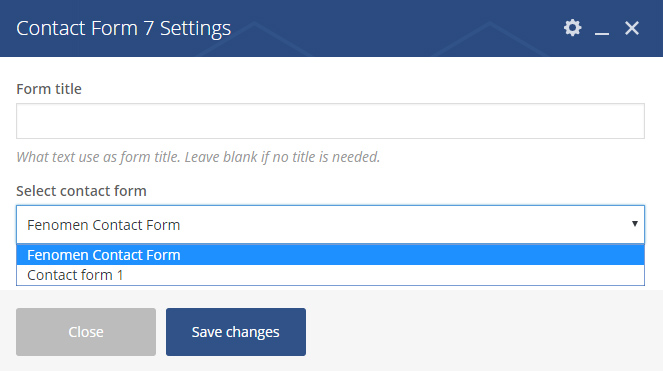663x371 pixels.
Task: Click the cog icon beside the minimize icon
Action: coord(573,28)
